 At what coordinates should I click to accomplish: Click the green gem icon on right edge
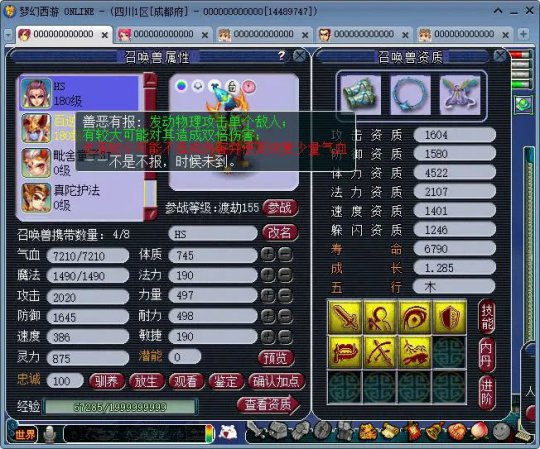[x=522, y=105]
